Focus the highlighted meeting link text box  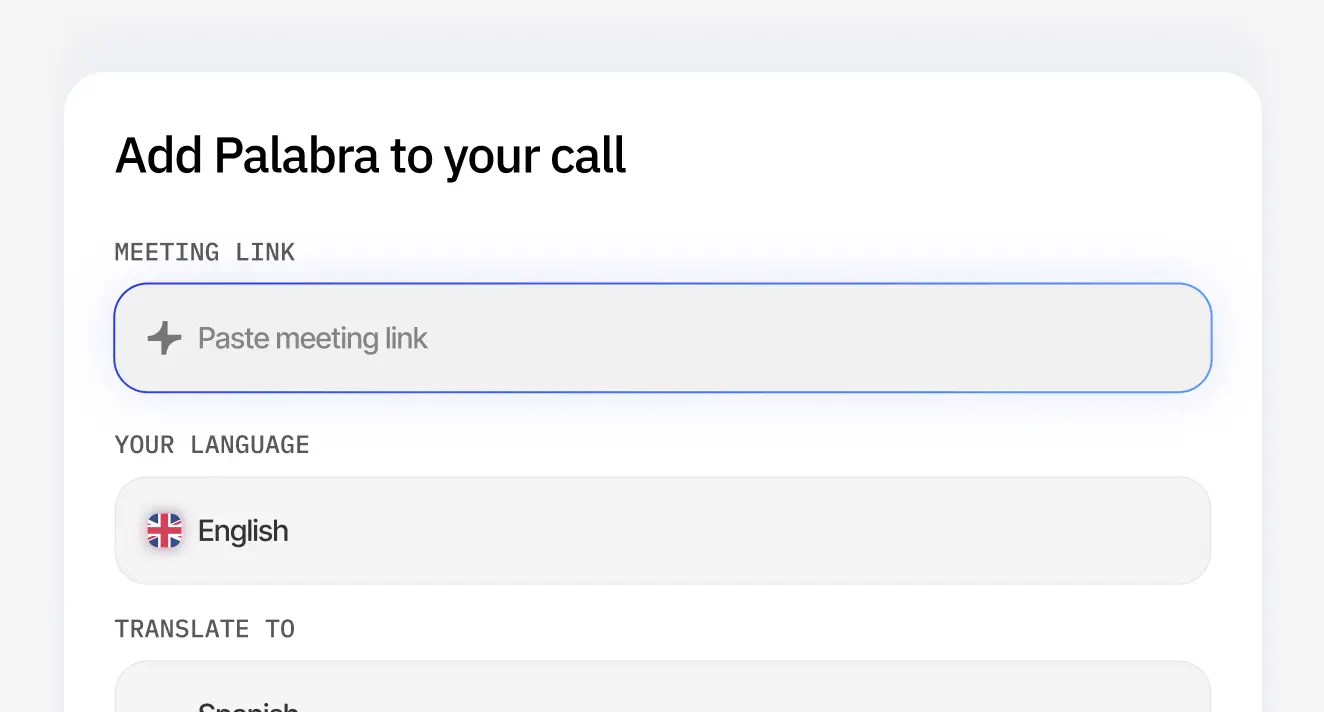coord(662,337)
